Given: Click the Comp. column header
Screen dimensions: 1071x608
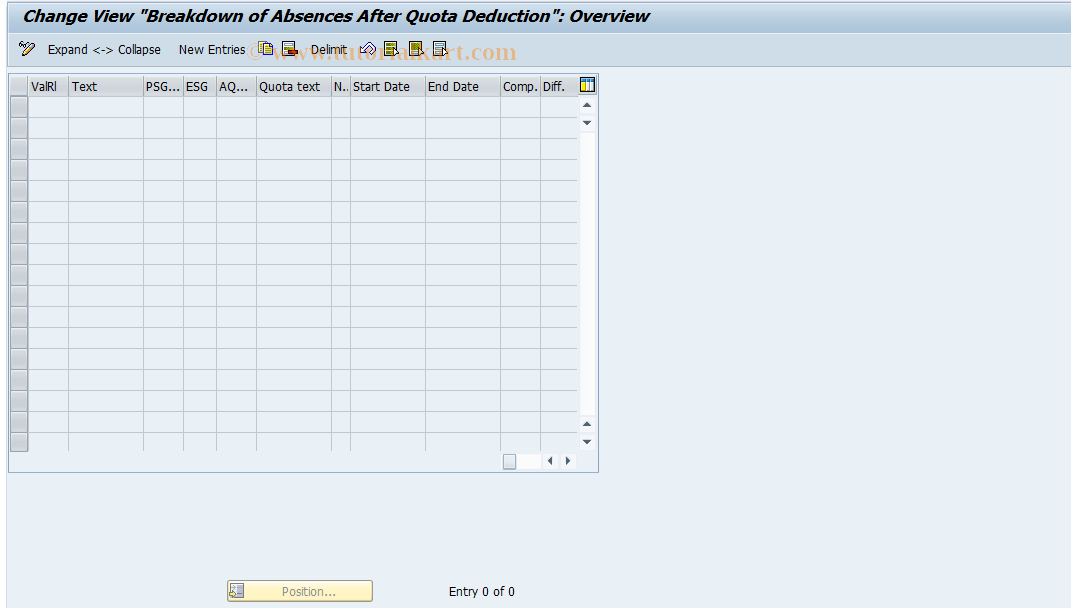Looking at the screenshot, I should [520, 87].
